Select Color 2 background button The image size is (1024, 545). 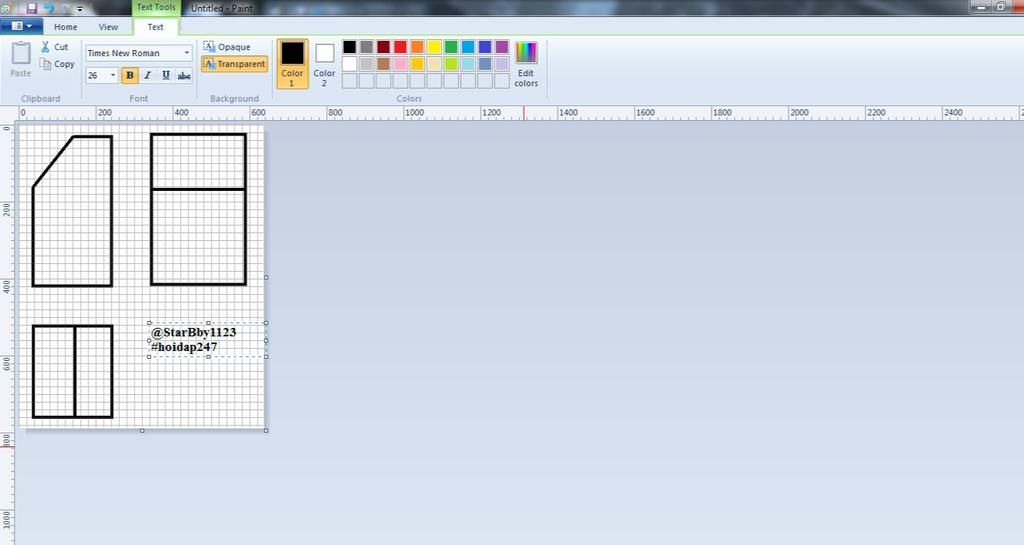coord(324,63)
